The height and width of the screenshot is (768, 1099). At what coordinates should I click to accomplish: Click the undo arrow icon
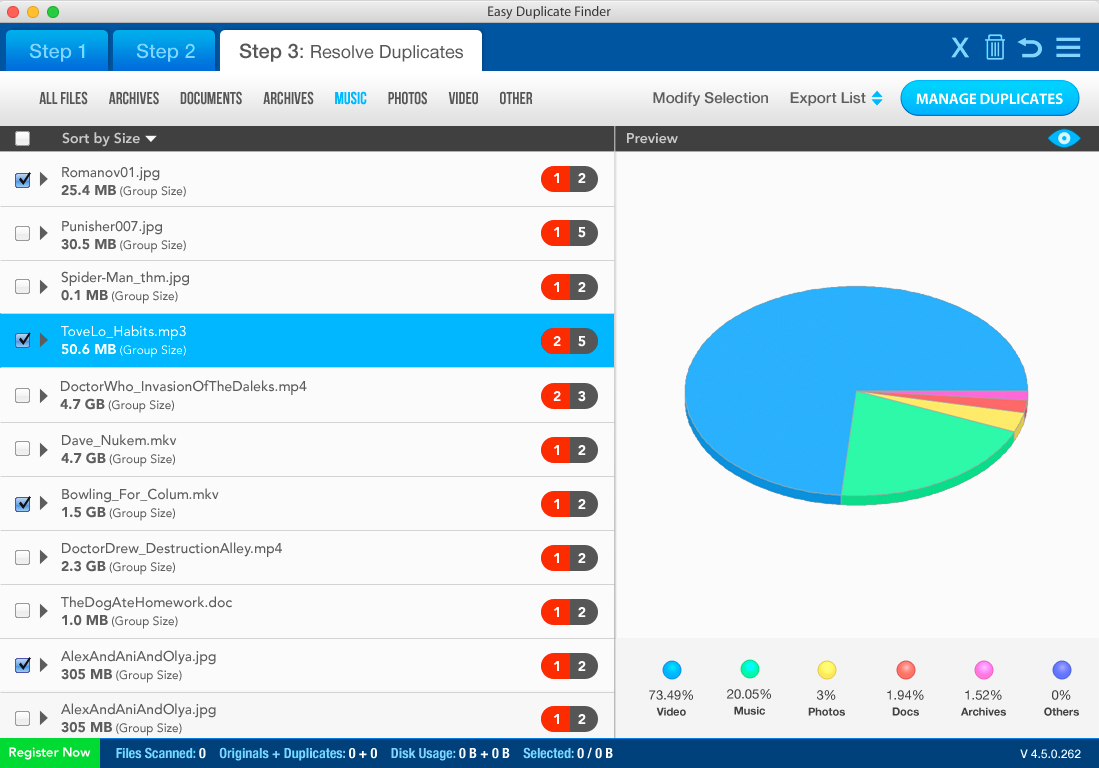coord(1030,48)
